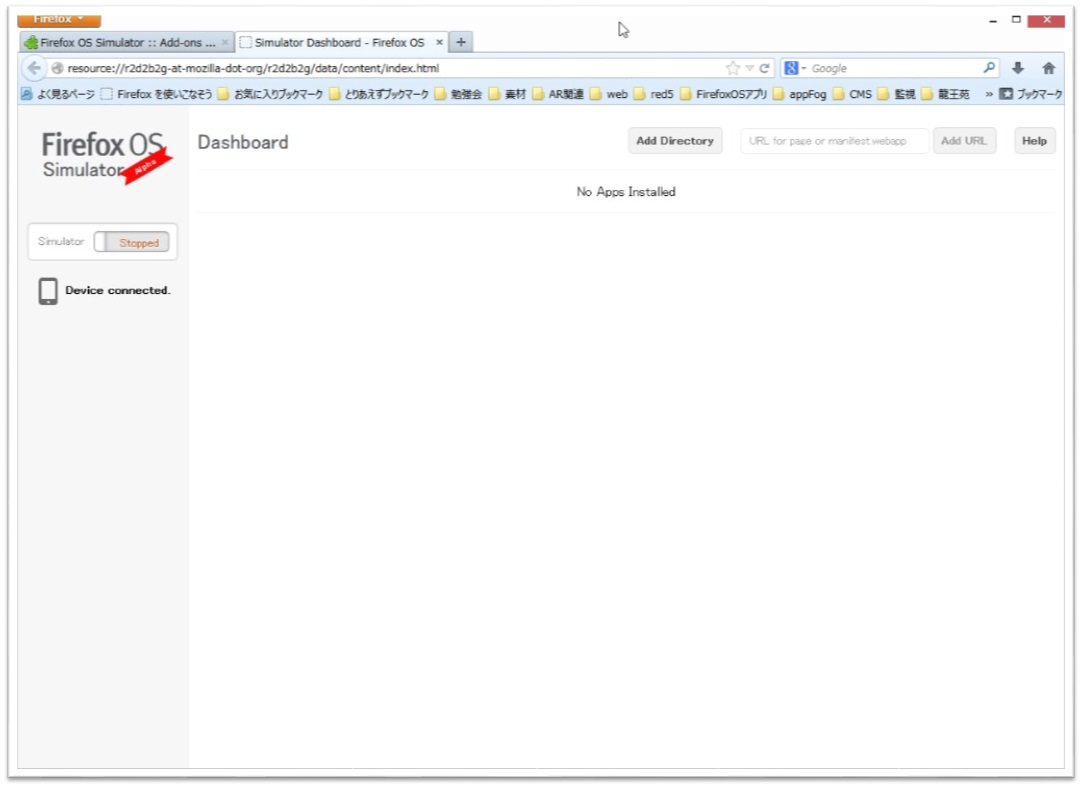Open 勉強会 bookmark folder
The width and height of the screenshot is (1082, 788).
(458, 94)
